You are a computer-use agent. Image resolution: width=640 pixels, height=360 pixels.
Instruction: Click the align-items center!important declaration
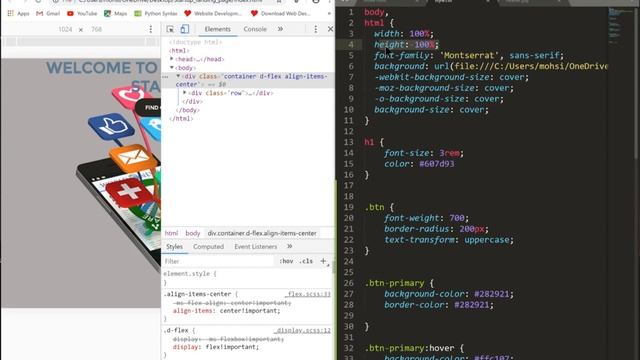click(x=227, y=311)
